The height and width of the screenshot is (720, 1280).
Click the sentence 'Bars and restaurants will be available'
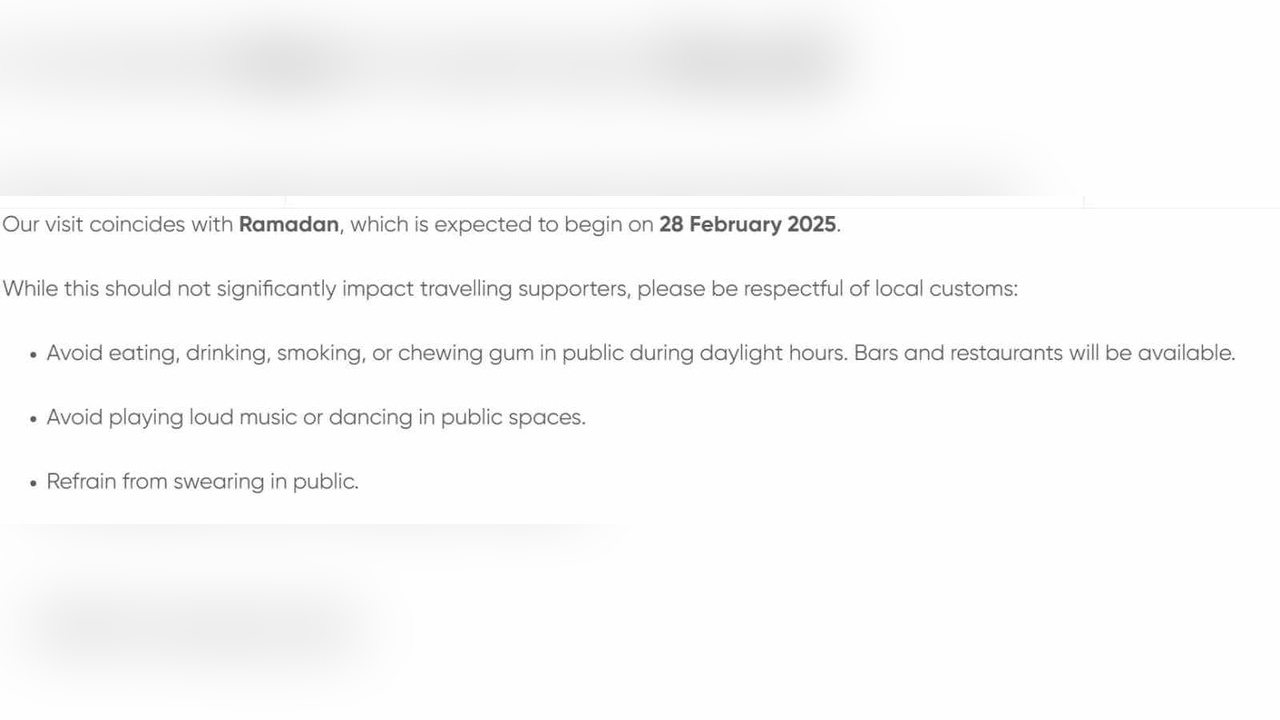coord(1044,353)
